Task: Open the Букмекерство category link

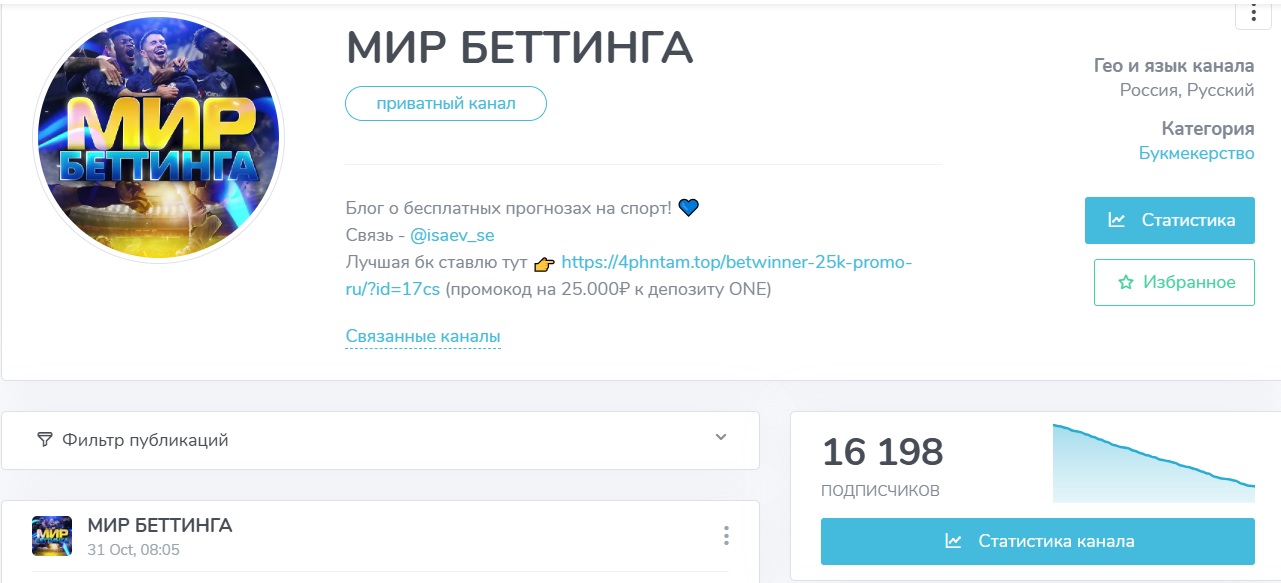Action: click(x=1195, y=153)
